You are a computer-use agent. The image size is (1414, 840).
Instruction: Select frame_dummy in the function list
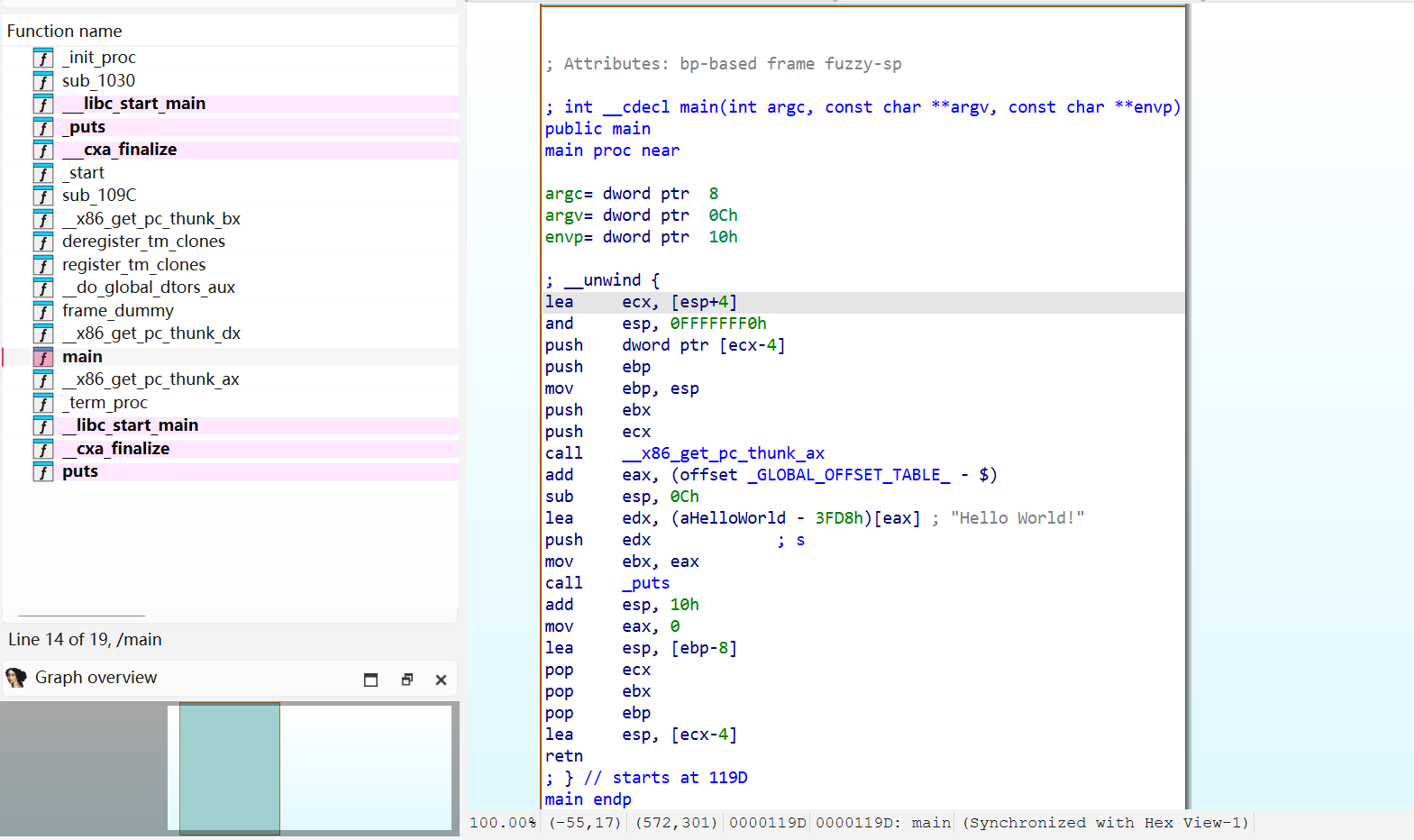pos(118,311)
